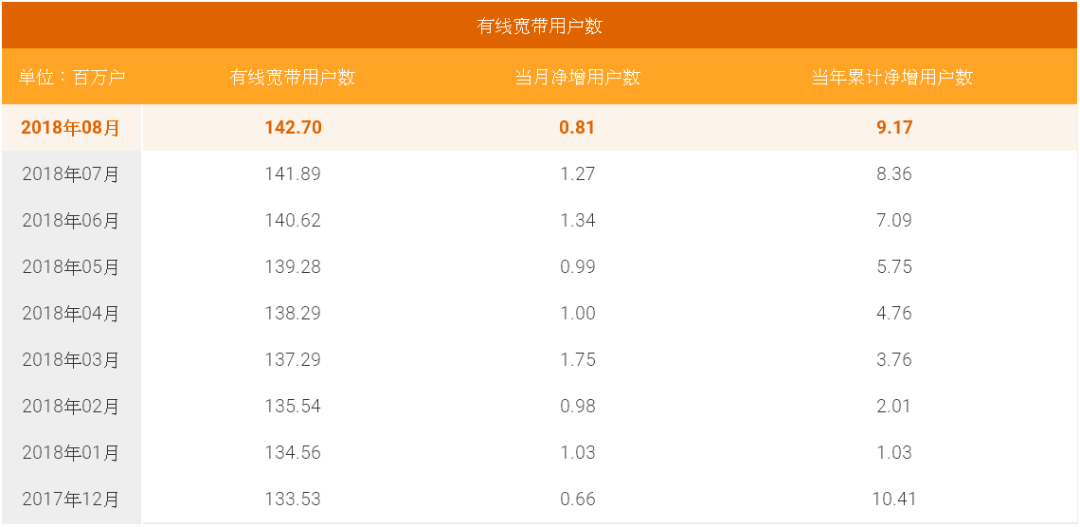Click the 1.75 monthly increase for March
1080x527 pixels.
tap(577, 360)
